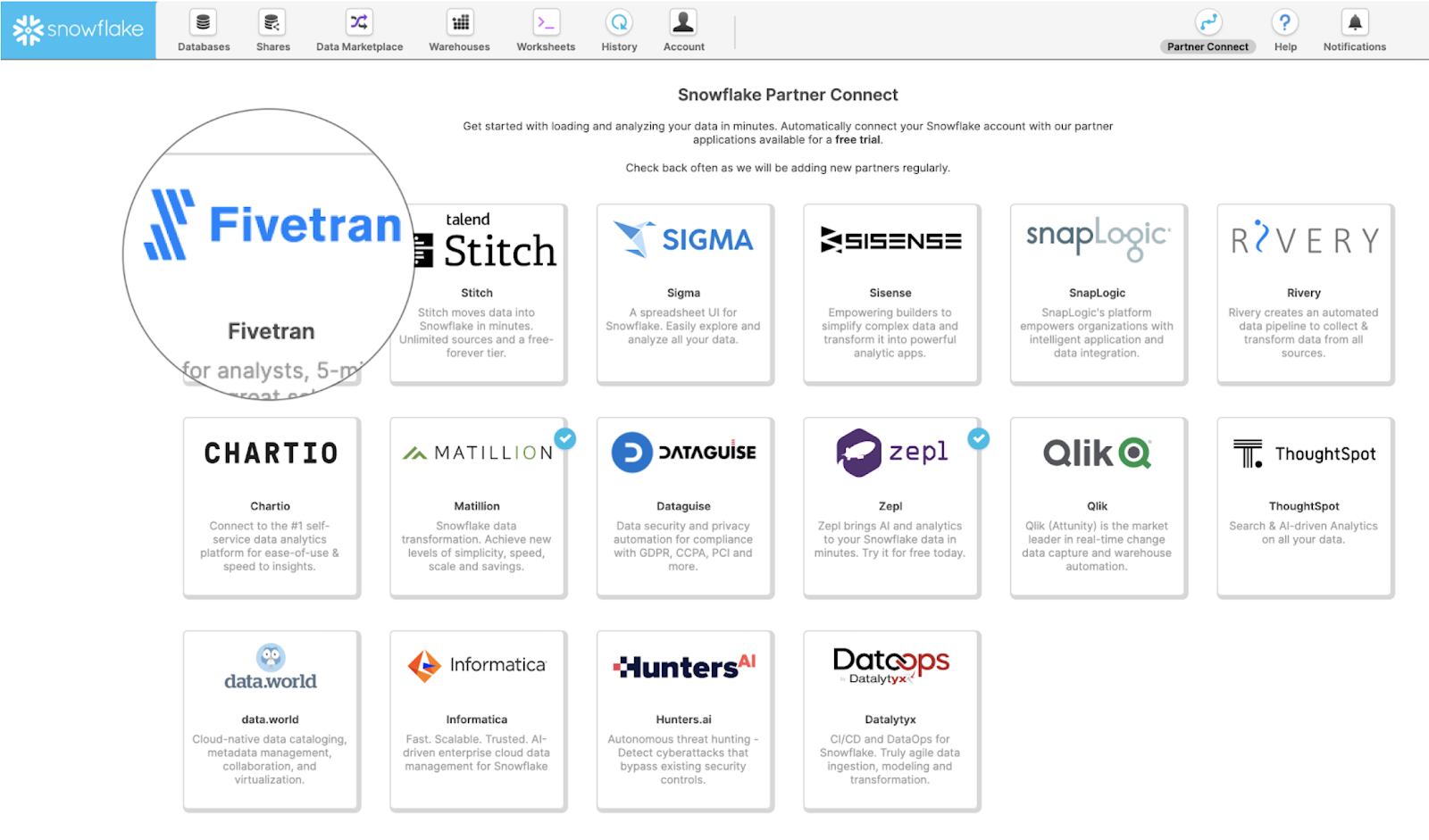Click the Informatica logo
The height and width of the screenshot is (840, 1429).
tap(477, 666)
